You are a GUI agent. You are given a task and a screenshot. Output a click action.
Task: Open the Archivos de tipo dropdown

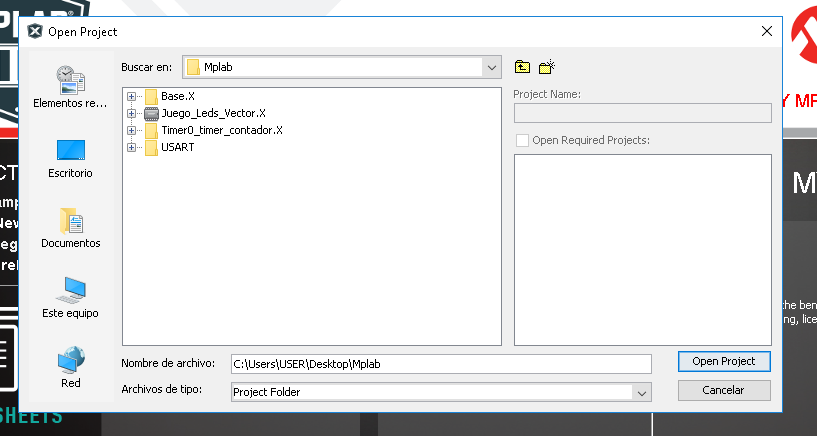click(x=641, y=393)
